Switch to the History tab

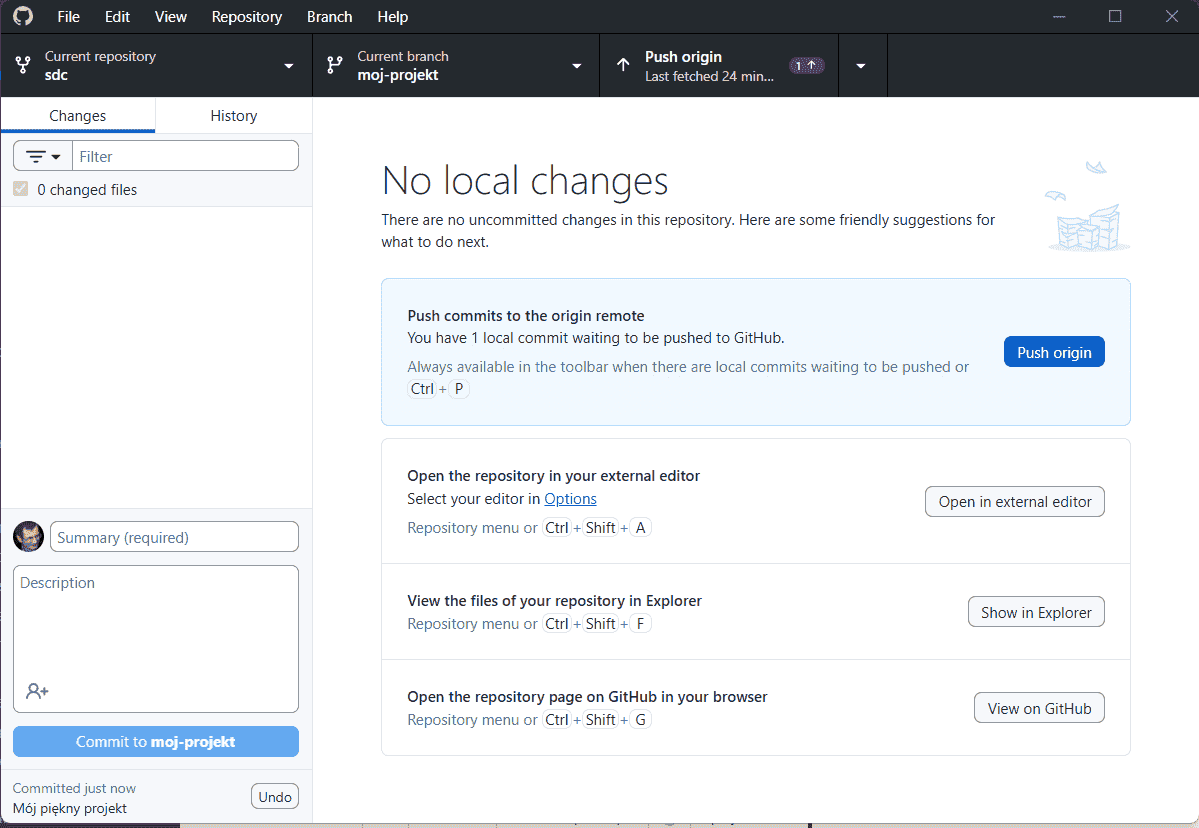click(x=233, y=115)
